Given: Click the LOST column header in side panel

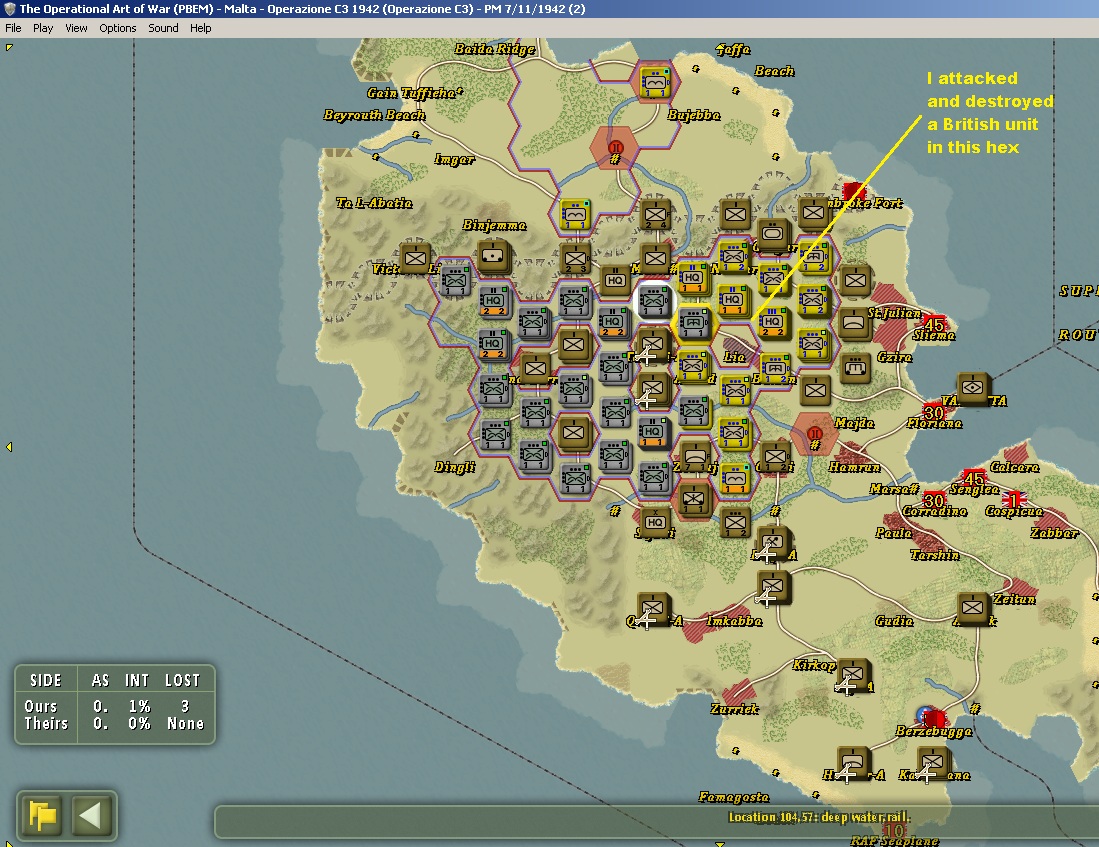Looking at the screenshot, I should tap(182, 680).
